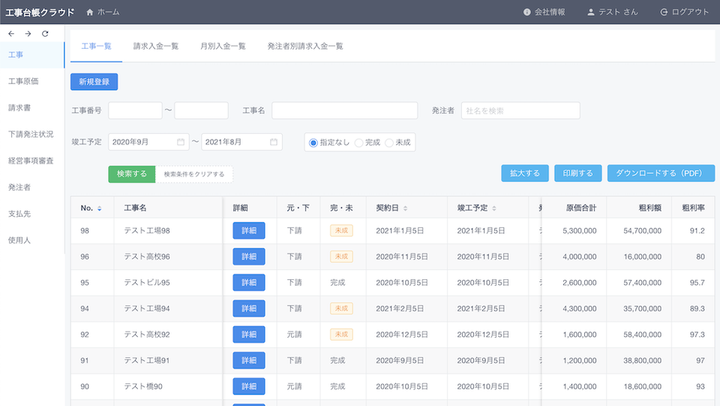This screenshot has height=406, width=720.
Task: Open the 2020年9月 start date picker
Action: pos(149,142)
